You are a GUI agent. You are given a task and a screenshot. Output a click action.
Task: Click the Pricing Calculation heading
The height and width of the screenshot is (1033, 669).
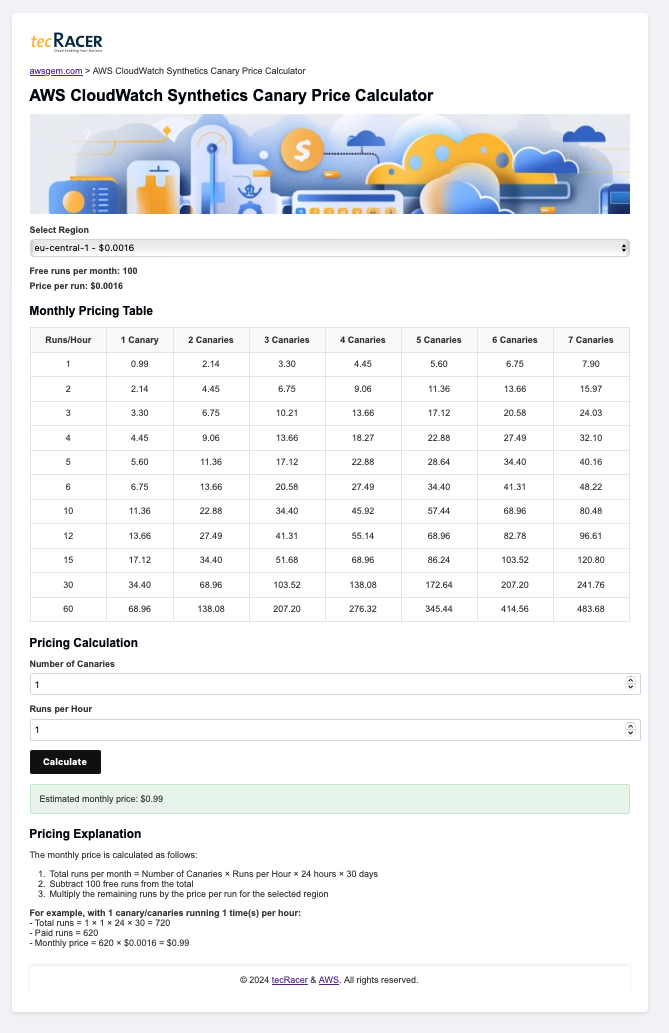[x=84, y=643]
